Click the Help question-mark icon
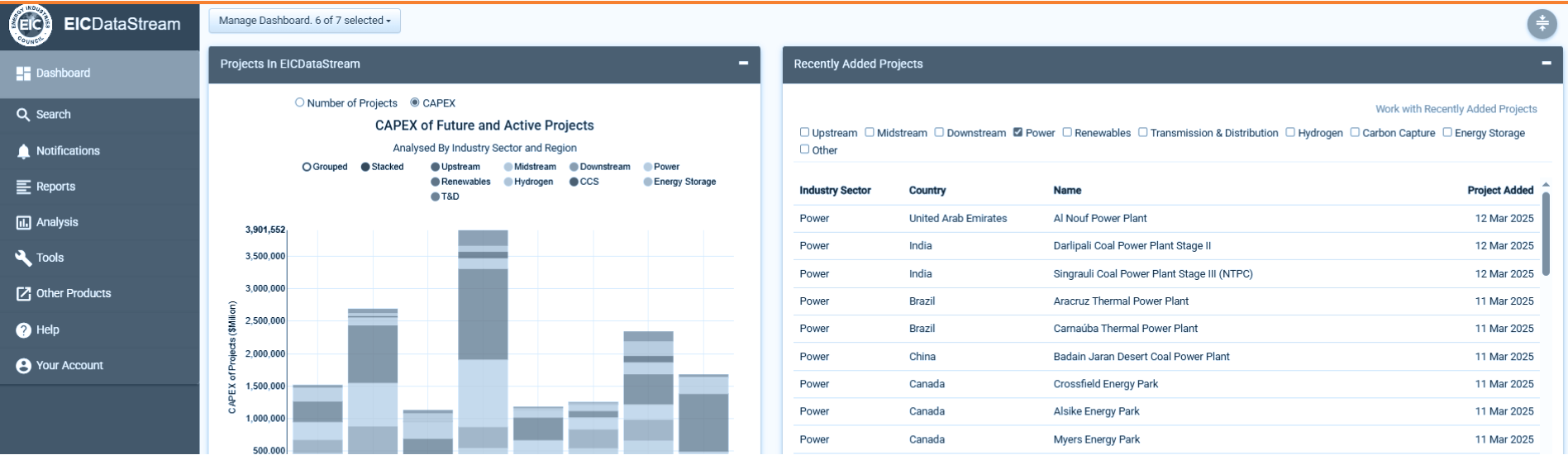This screenshot has width=1568, height=474. click(23, 329)
